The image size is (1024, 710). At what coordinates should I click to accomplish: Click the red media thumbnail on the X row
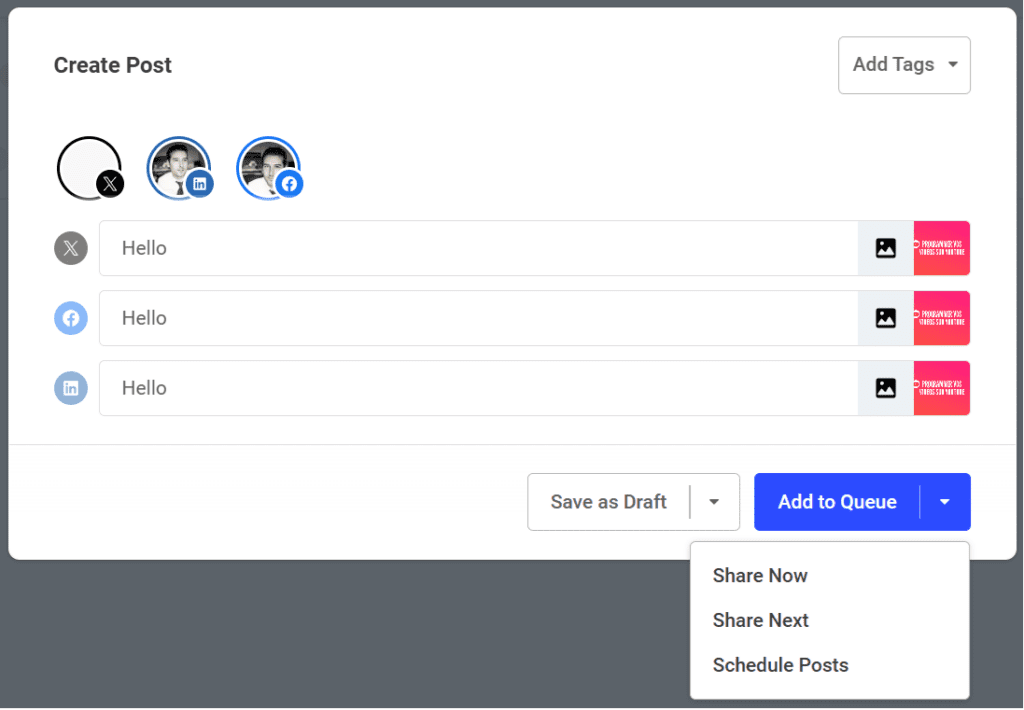(941, 247)
